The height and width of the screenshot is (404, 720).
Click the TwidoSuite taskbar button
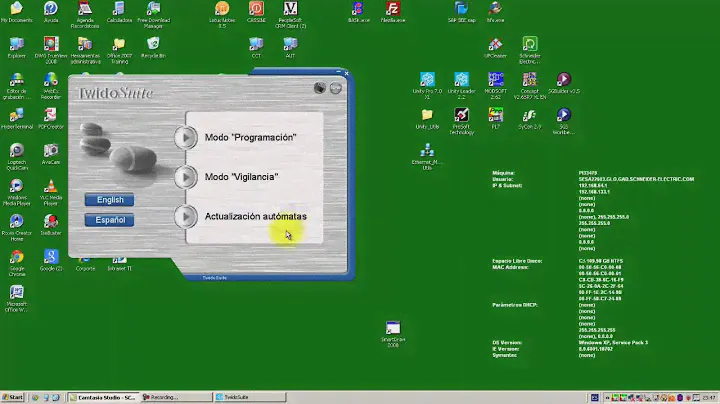[240, 397]
